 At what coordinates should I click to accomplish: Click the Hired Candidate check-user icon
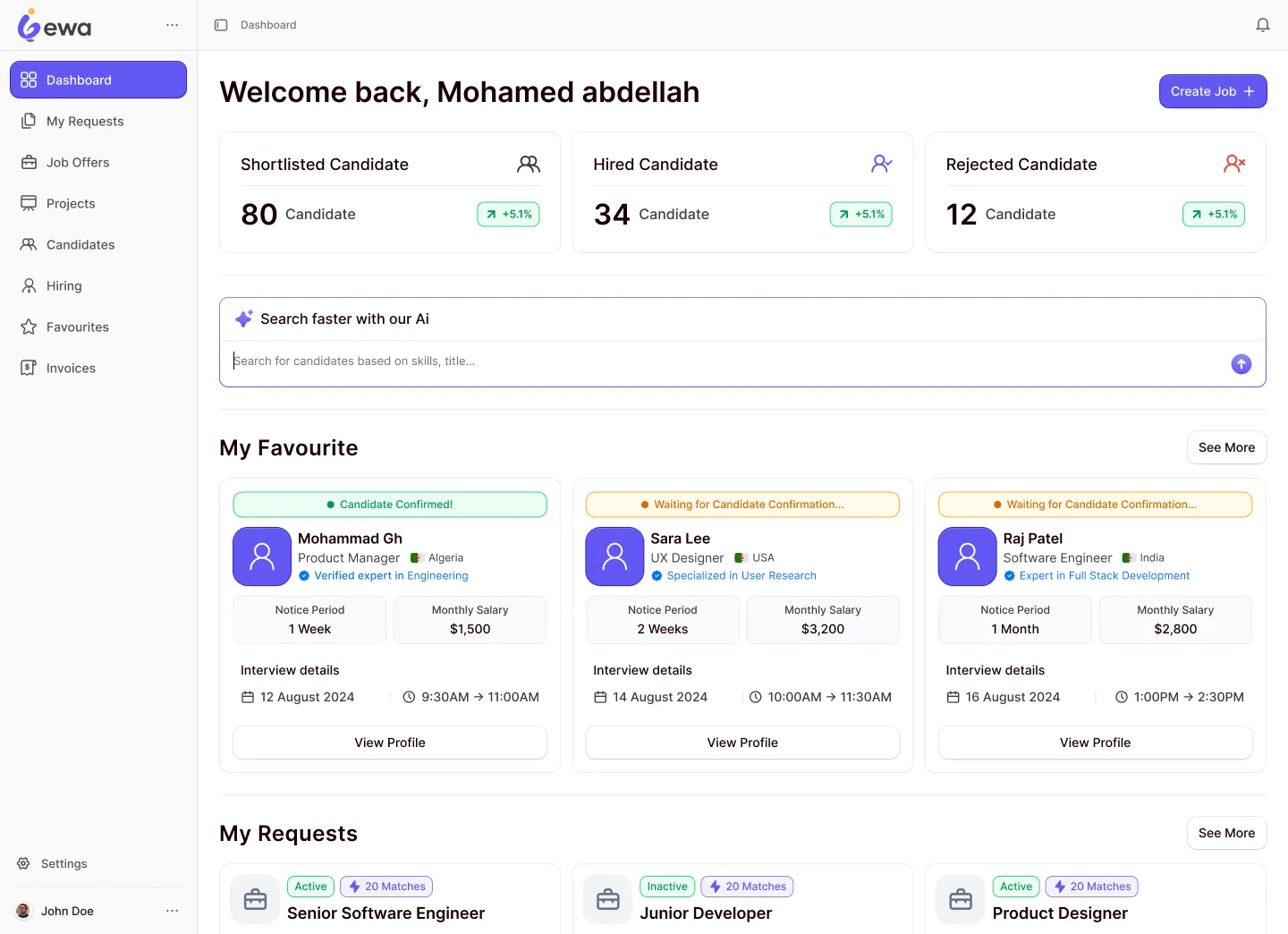pos(882,164)
